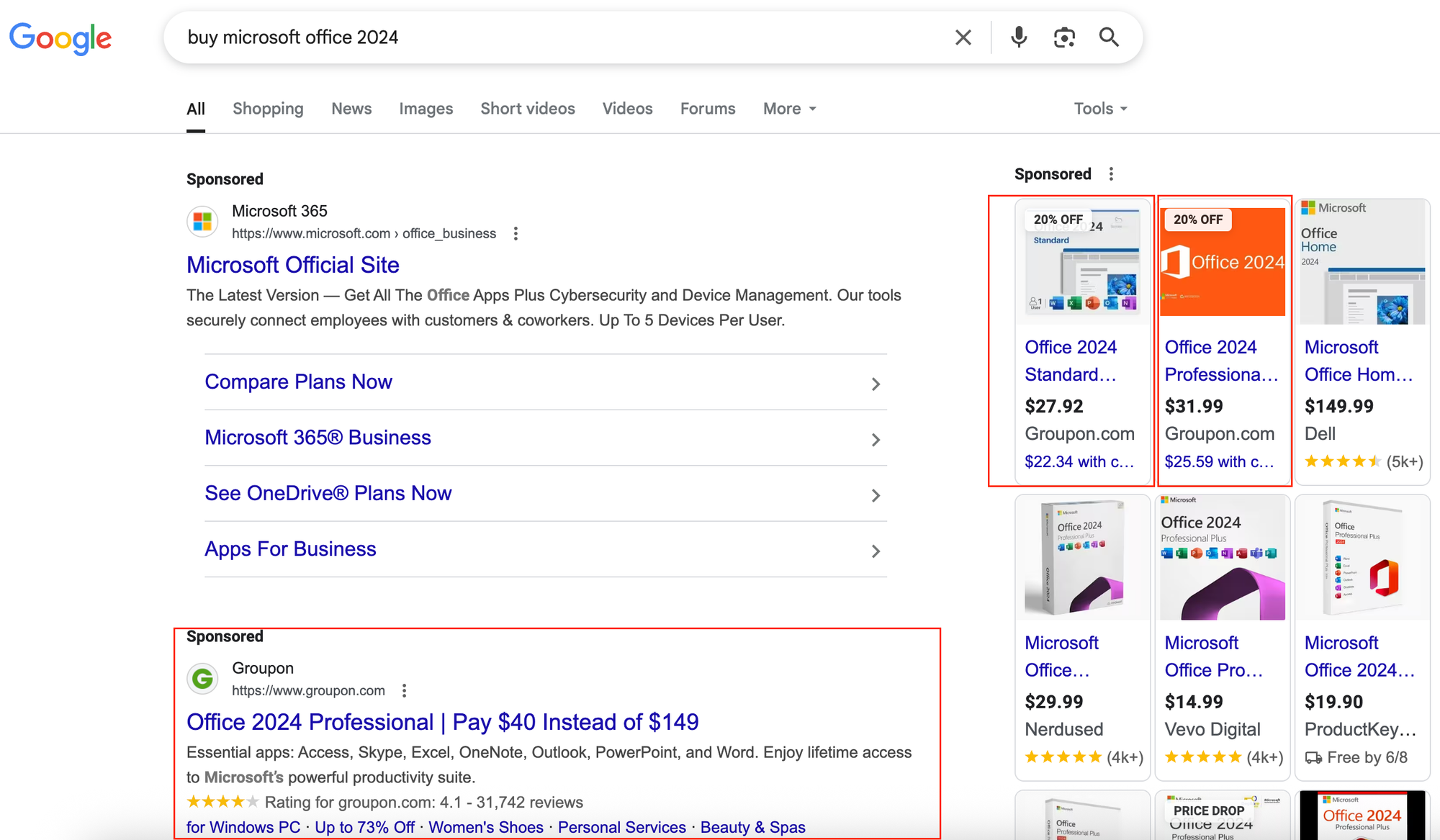The height and width of the screenshot is (840, 1440).
Task: Click chevron beside Microsoft 365® Business
Action: click(x=876, y=440)
